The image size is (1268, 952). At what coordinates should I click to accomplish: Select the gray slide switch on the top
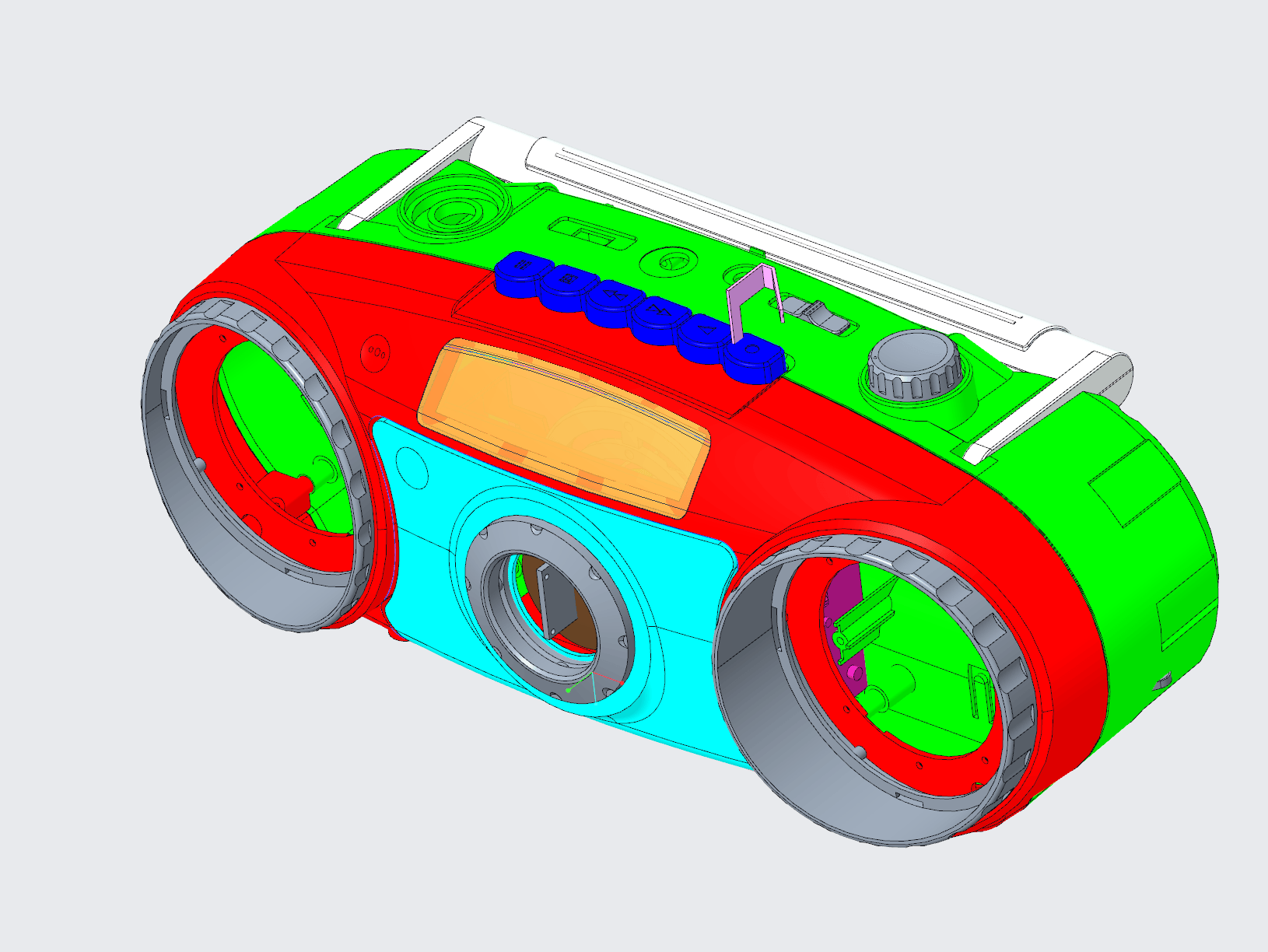coord(817,315)
